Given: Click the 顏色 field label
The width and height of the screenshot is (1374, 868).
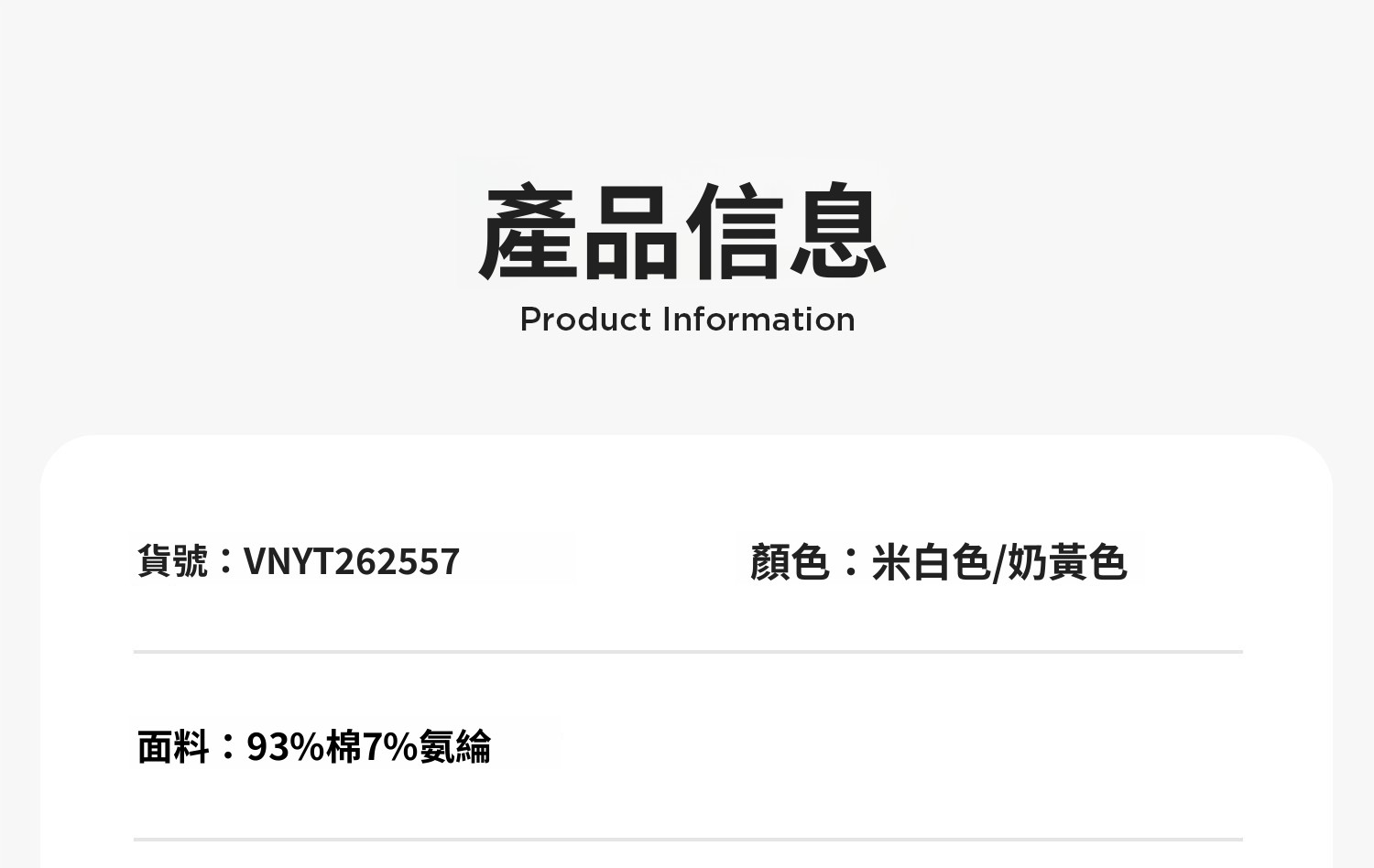Looking at the screenshot, I should pyautogui.click(x=789, y=561).
